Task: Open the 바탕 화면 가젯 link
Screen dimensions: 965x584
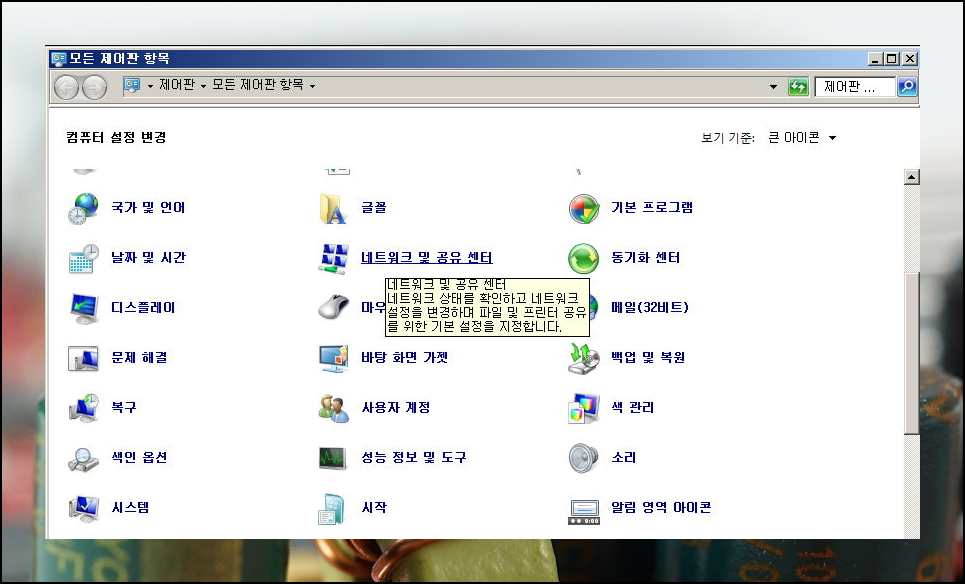Action: (x=404, y=358)
